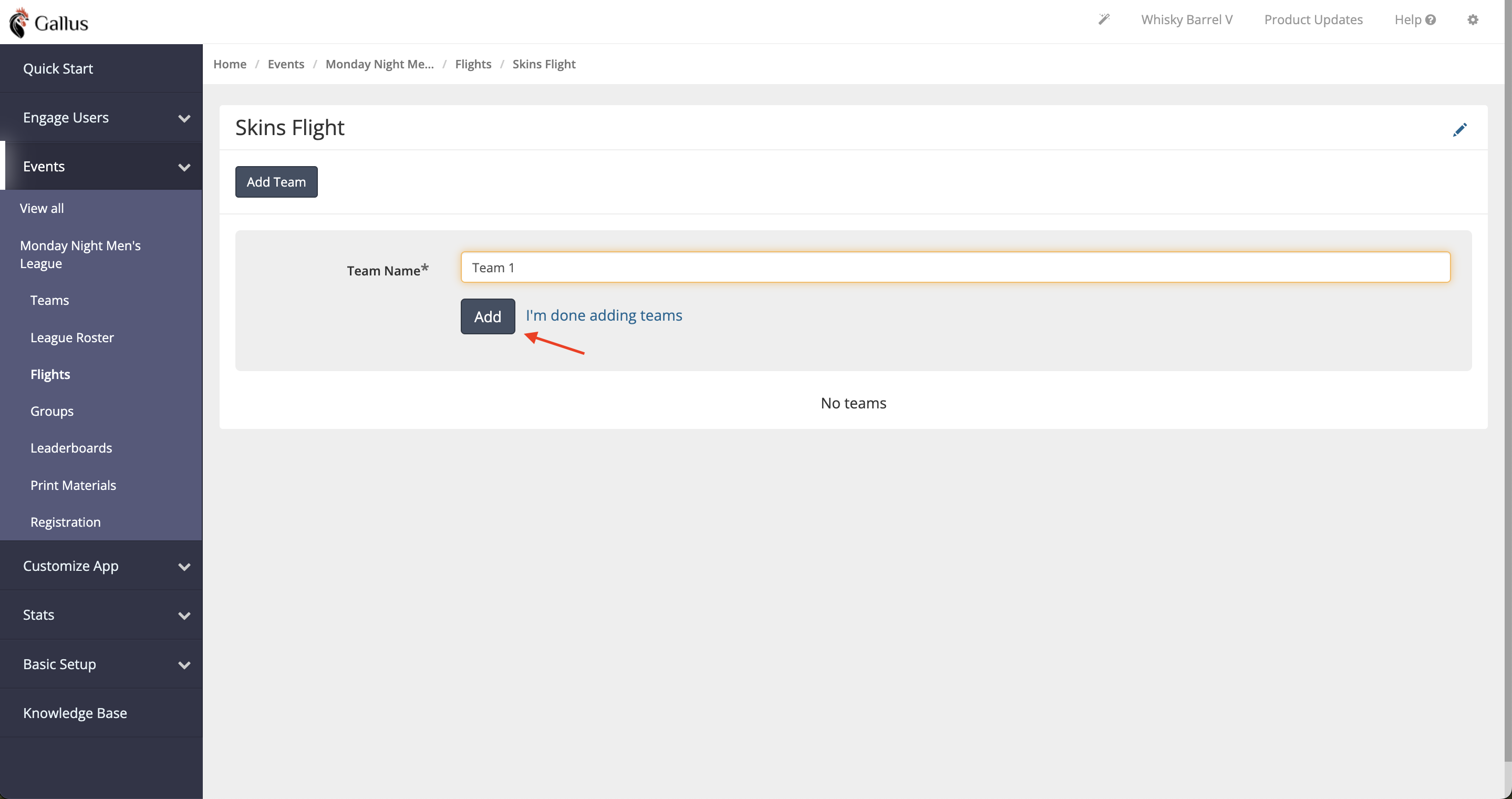
Task: Open Print Materials page
Action: 73,485
